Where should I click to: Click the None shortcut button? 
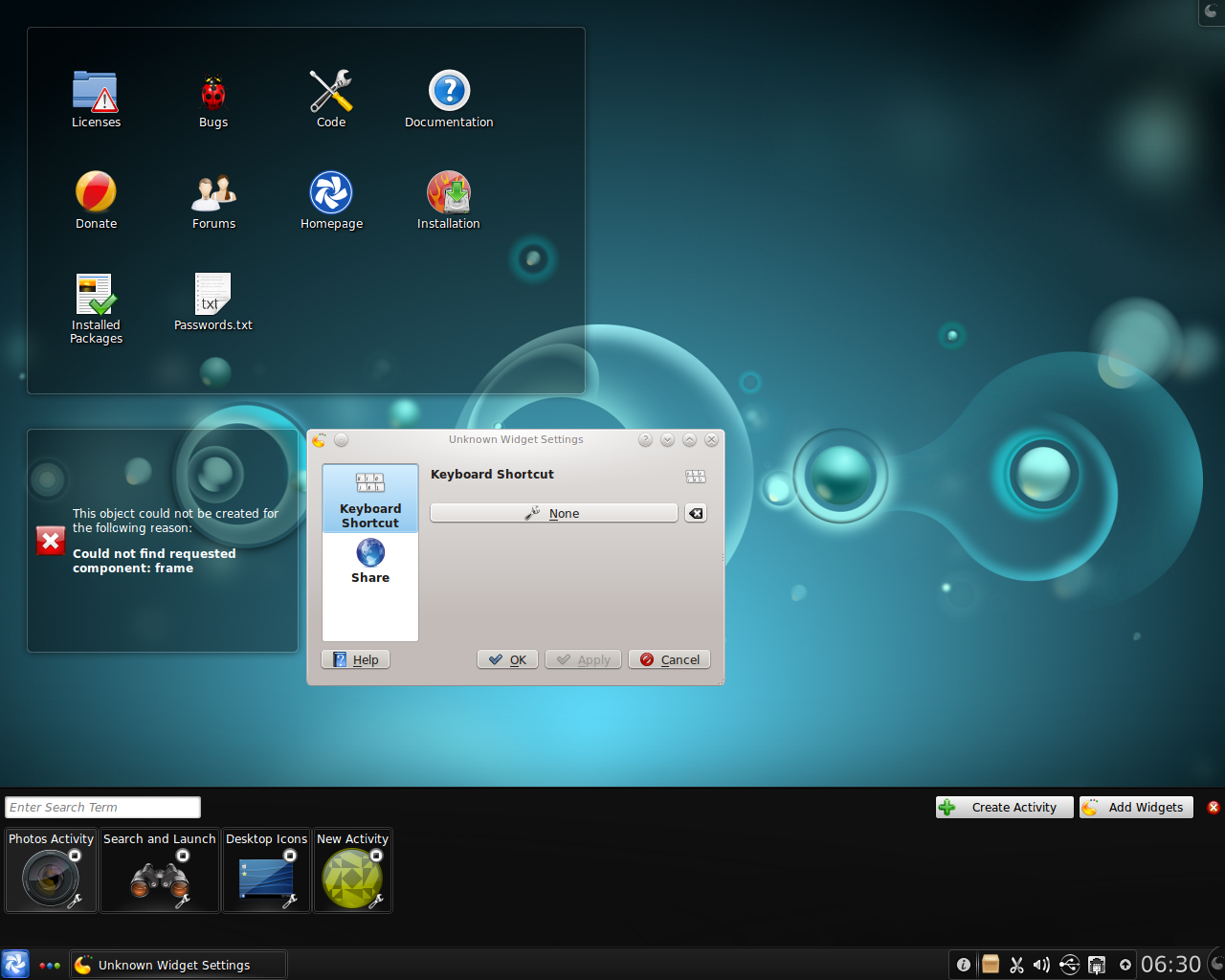(x=554, y=513)
